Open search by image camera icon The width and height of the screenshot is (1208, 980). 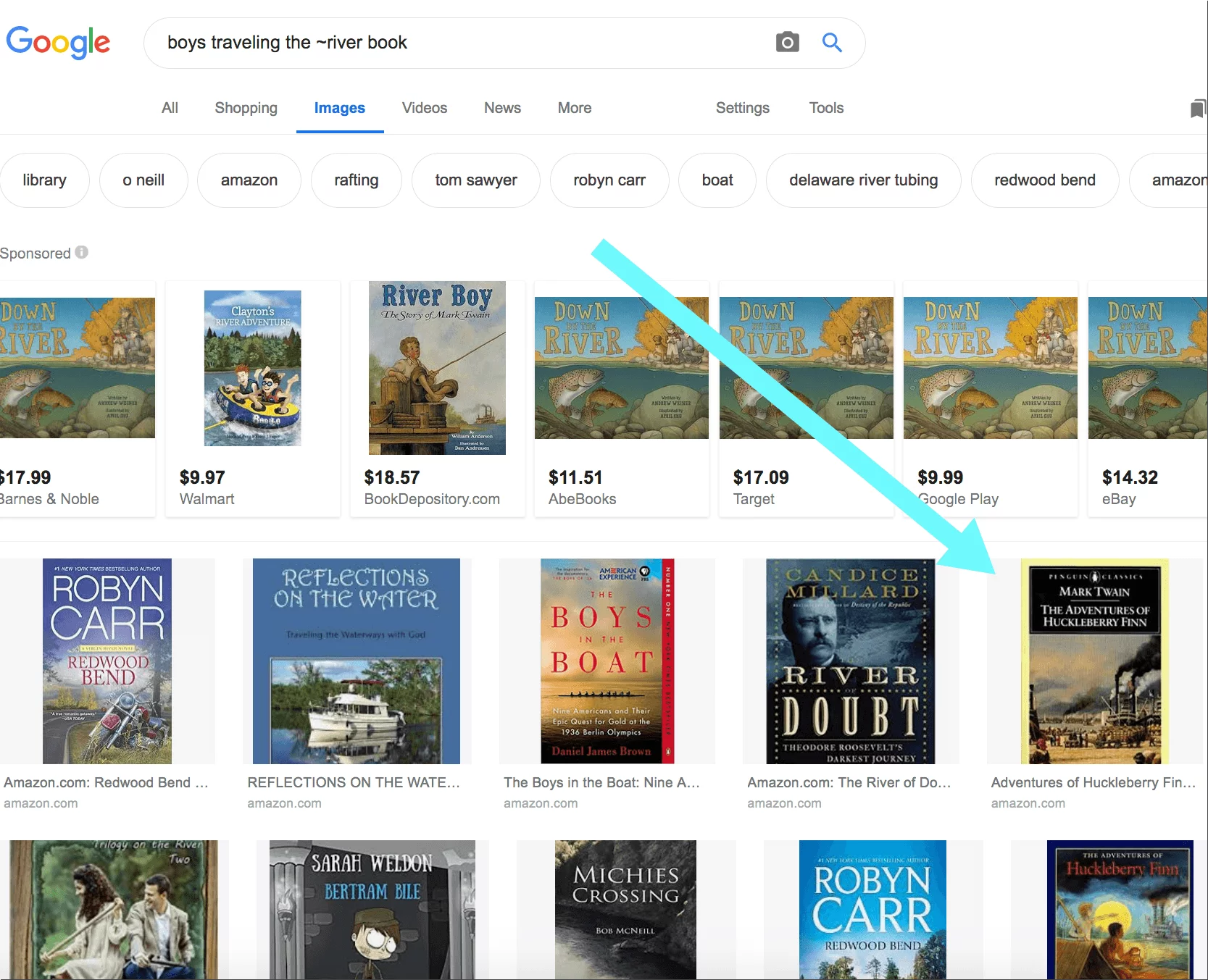pyautogui.click(x=787, y=42)
